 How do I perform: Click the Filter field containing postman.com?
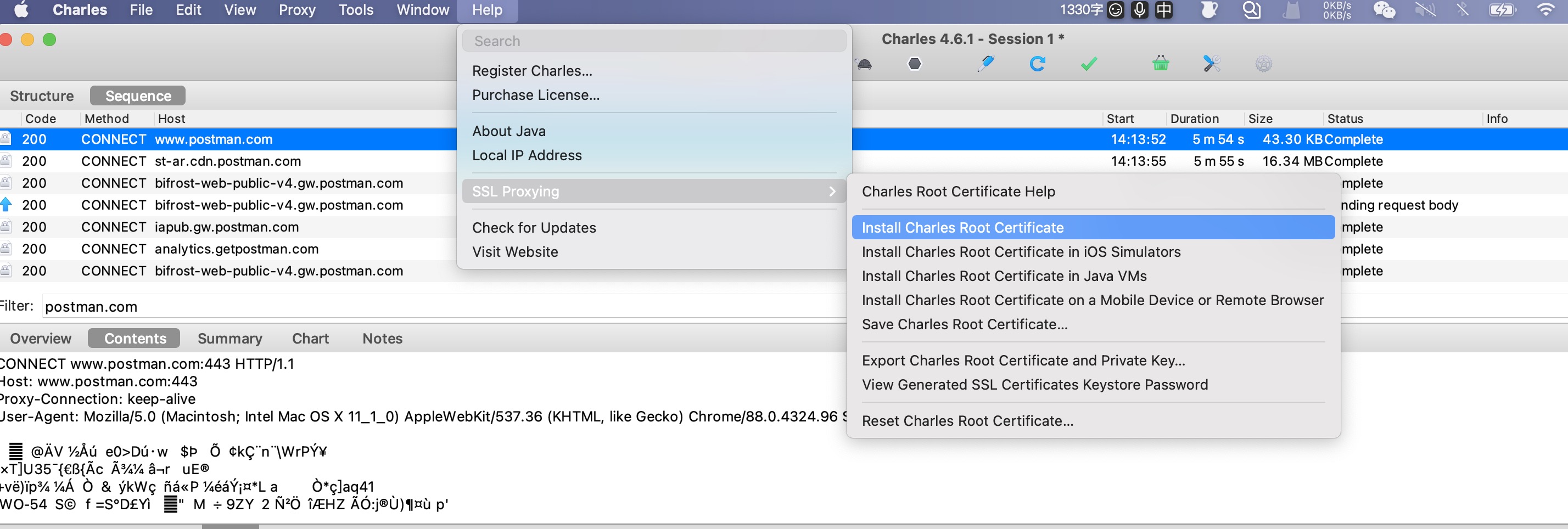click(x=443, y=306)
